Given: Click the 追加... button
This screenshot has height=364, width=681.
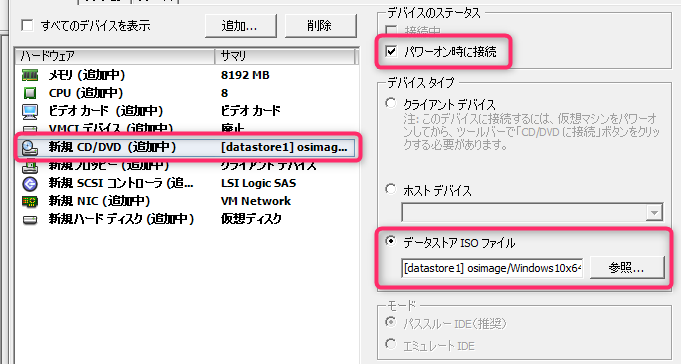Looking at the screenshot, I should point(240,26).
